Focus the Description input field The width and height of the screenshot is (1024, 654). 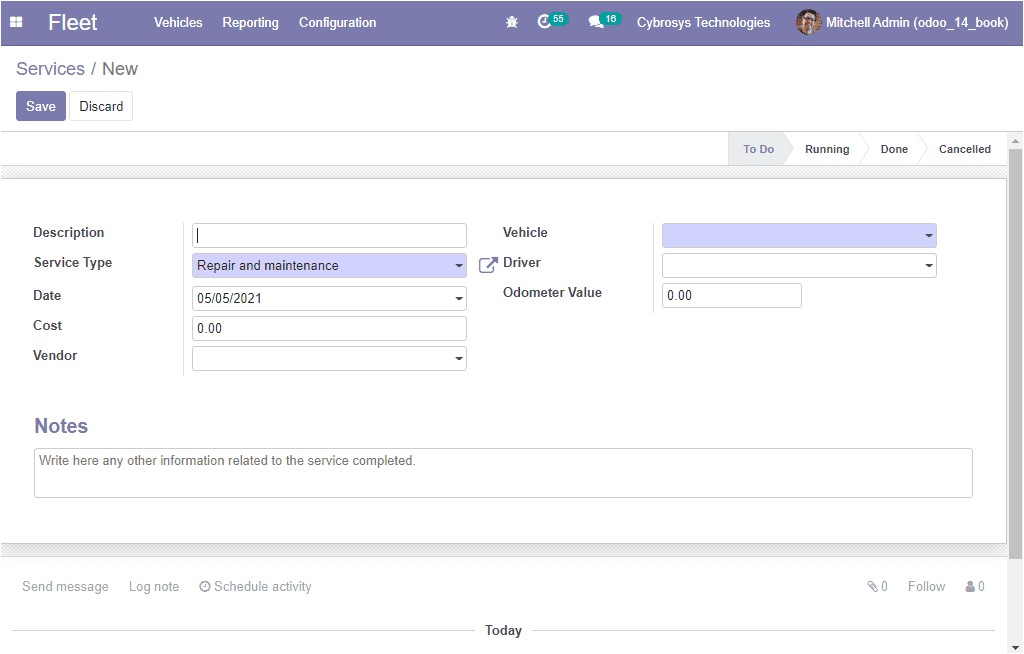click(329, 235)
